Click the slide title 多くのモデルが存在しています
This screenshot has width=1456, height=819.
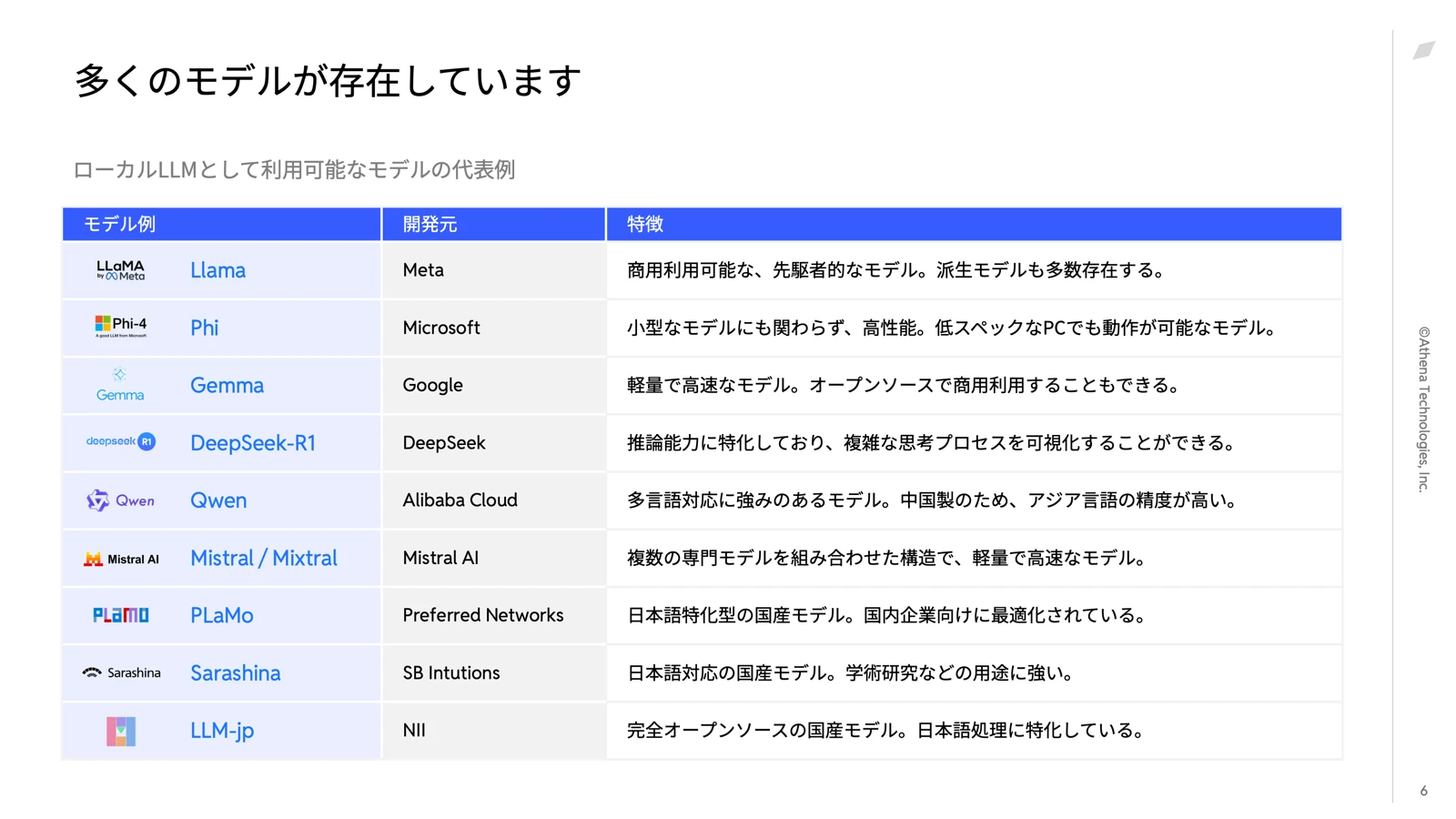click(328, 80)
